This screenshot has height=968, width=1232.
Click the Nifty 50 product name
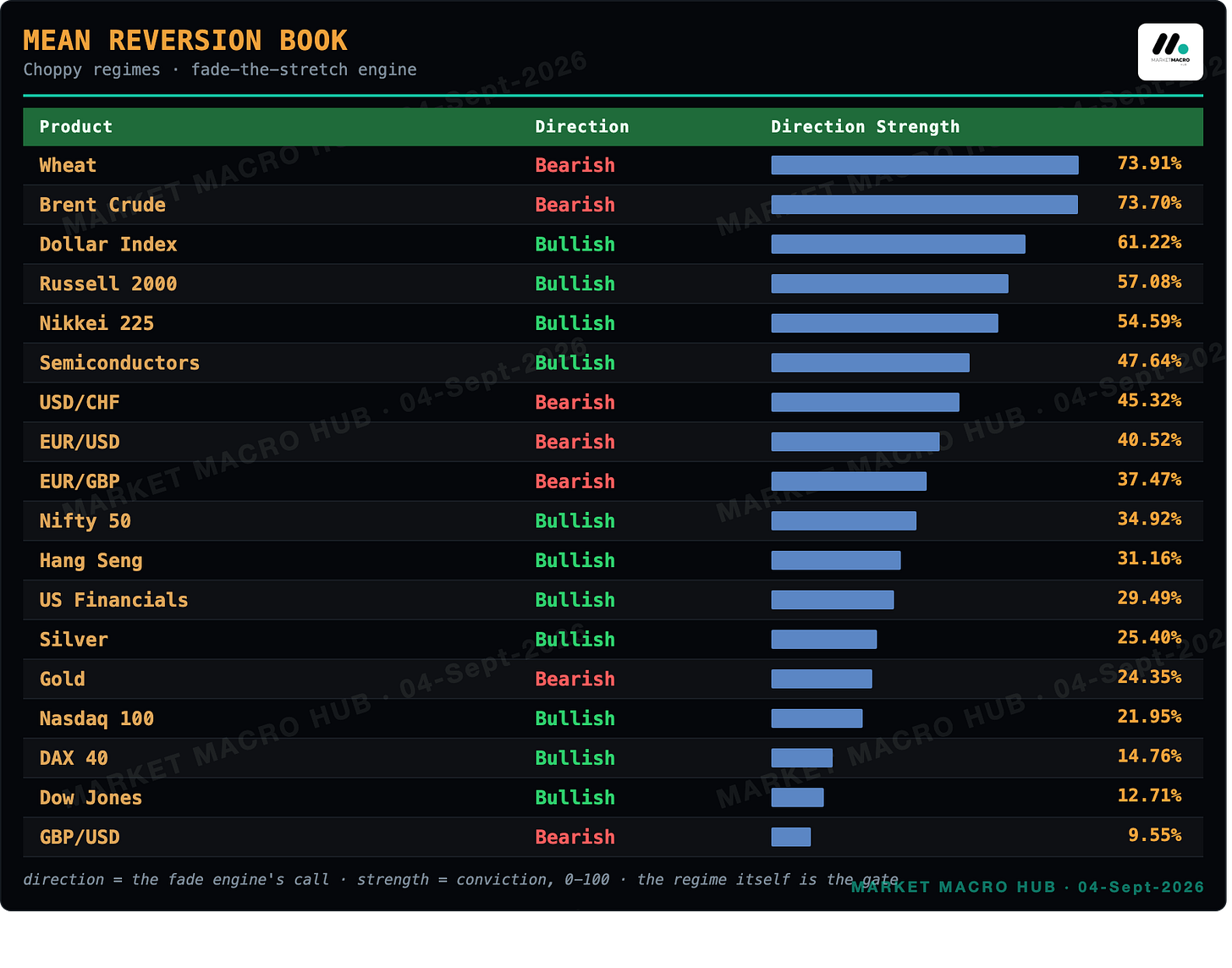click(x=85, y=521)
